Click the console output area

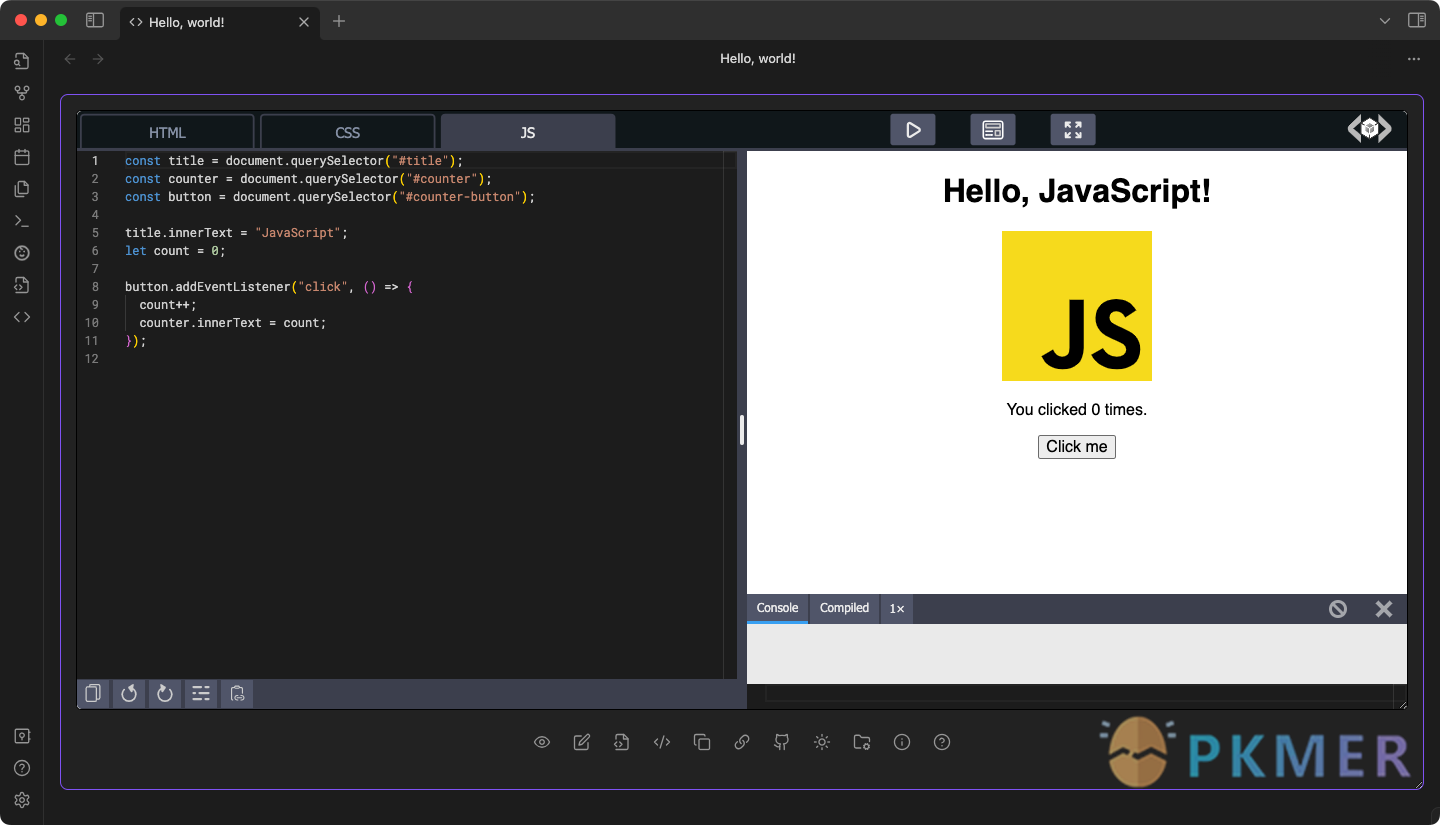click(1077, 654)
